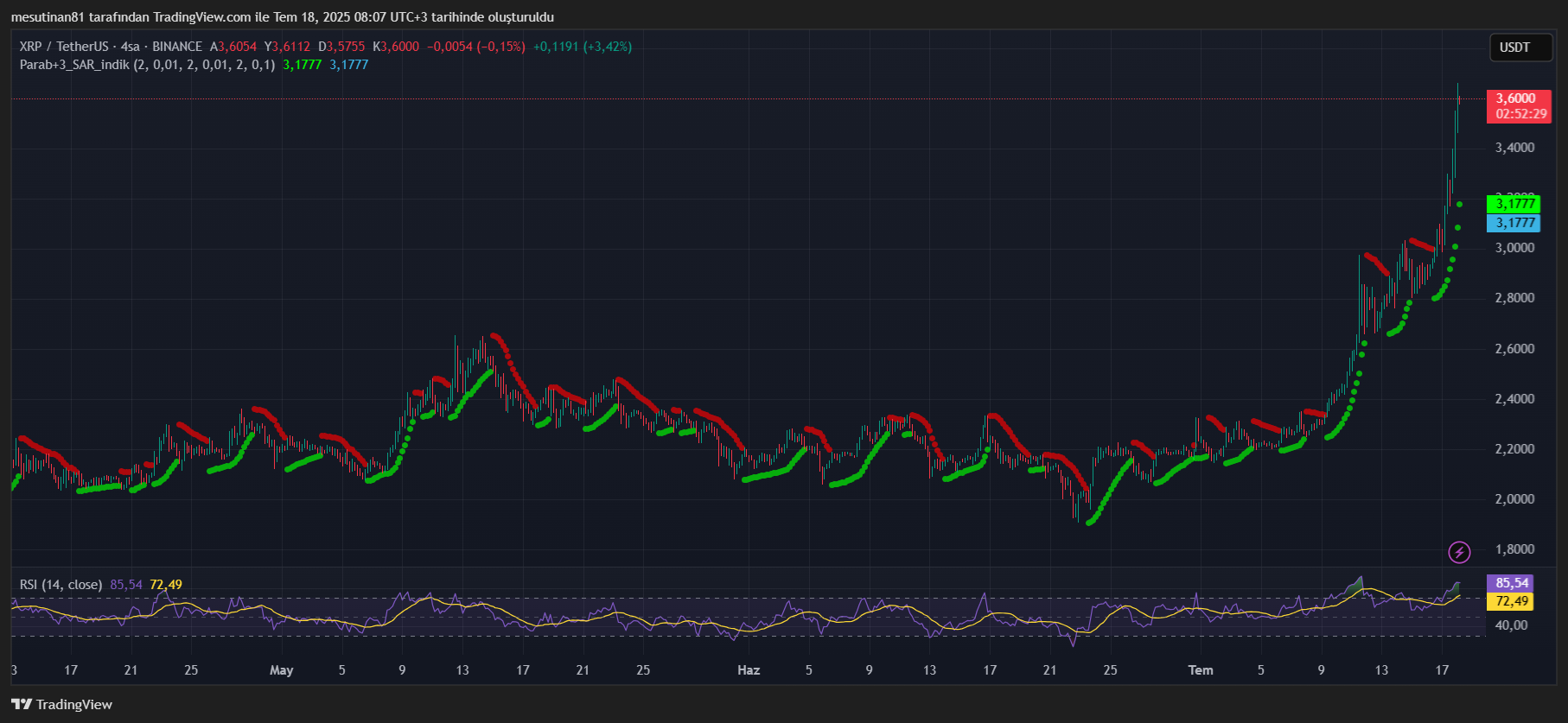The image size is (1568, 723).
Task: Click the blue 3,1777 SAR price label
Action: [x=1513, y=223]
